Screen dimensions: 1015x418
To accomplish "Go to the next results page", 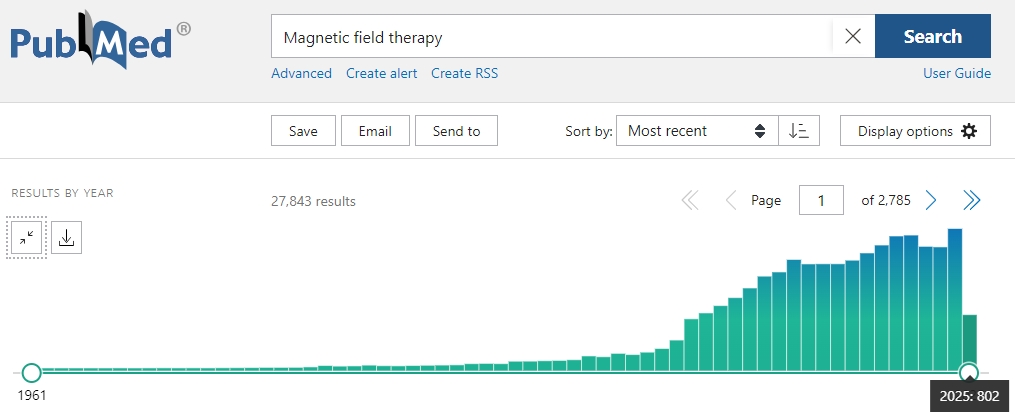I will [931, 201].
